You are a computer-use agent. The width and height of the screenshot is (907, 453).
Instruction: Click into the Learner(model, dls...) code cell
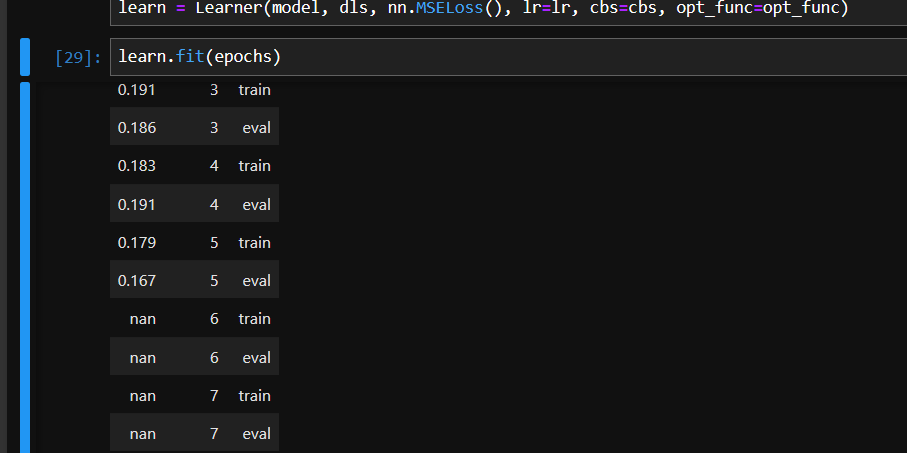point(508,12)
